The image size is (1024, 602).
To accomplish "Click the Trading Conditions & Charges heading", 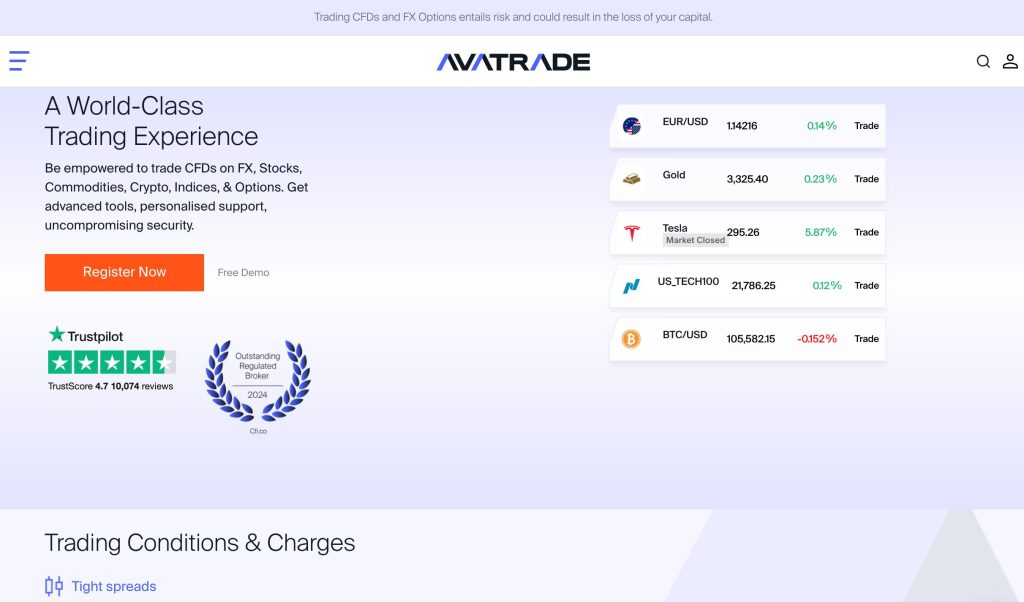I will [200, 543].
